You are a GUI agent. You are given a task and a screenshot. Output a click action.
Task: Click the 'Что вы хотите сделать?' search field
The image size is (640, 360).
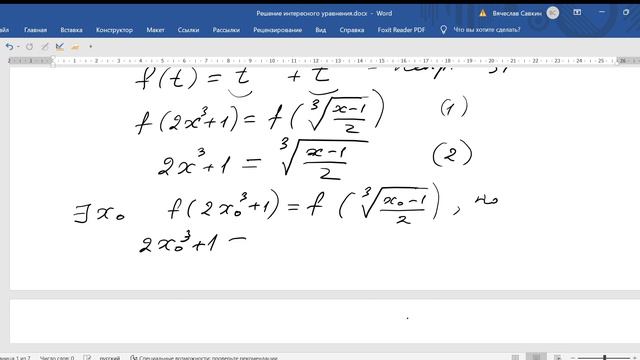tap(487, 30)
